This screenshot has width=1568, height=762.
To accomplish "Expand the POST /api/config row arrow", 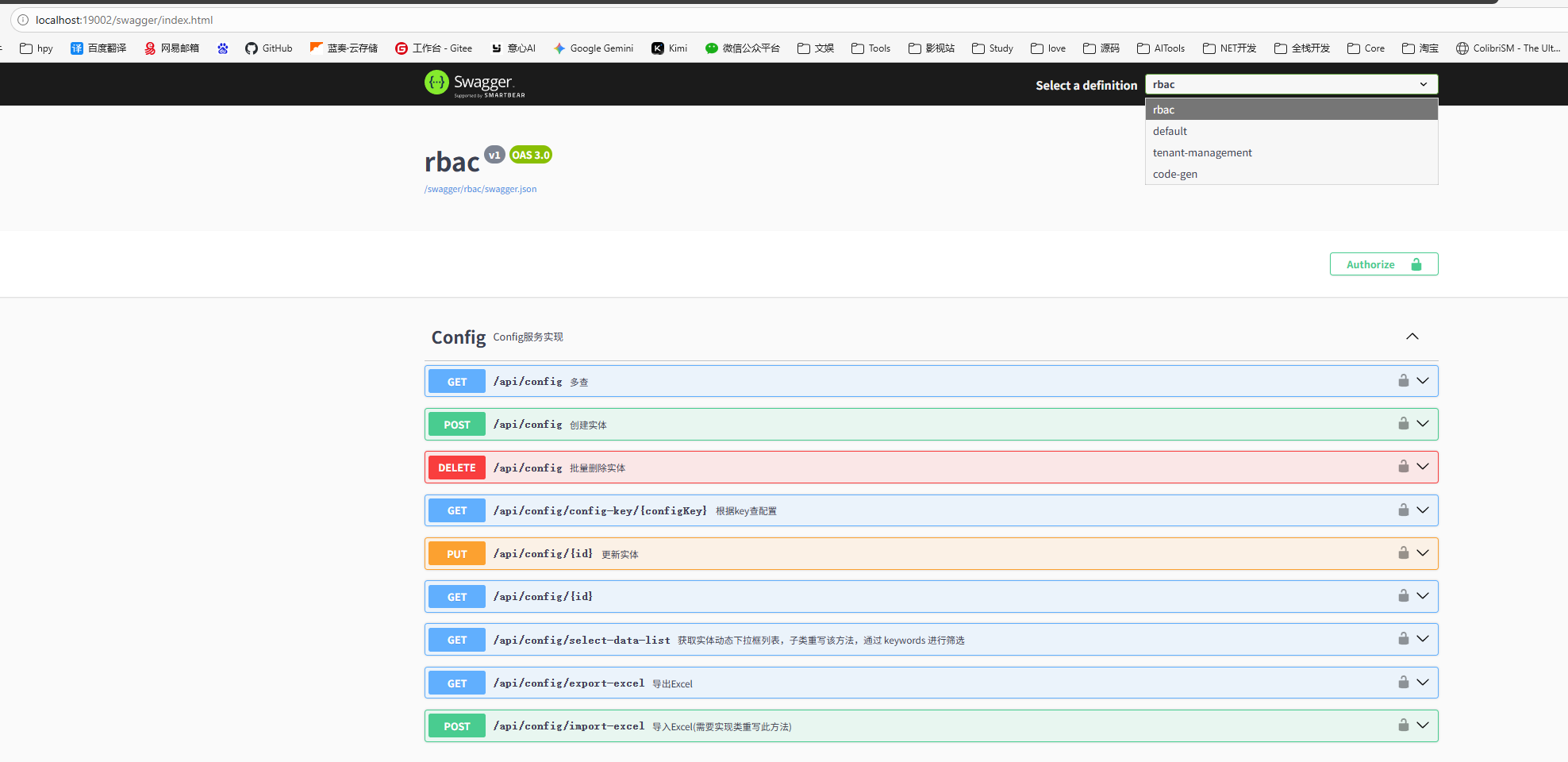I will [x=1423, y=424].
